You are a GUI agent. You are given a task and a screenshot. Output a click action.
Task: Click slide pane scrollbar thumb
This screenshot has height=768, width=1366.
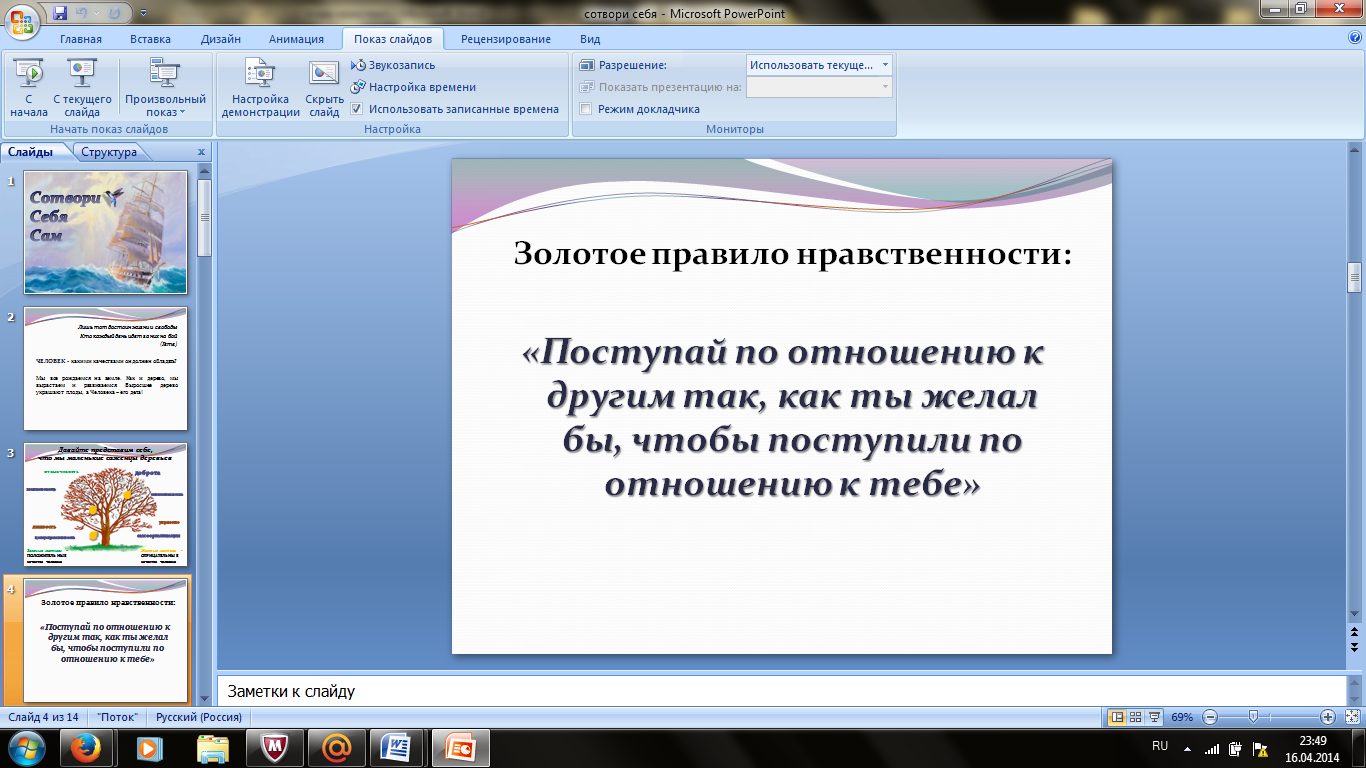204,216
